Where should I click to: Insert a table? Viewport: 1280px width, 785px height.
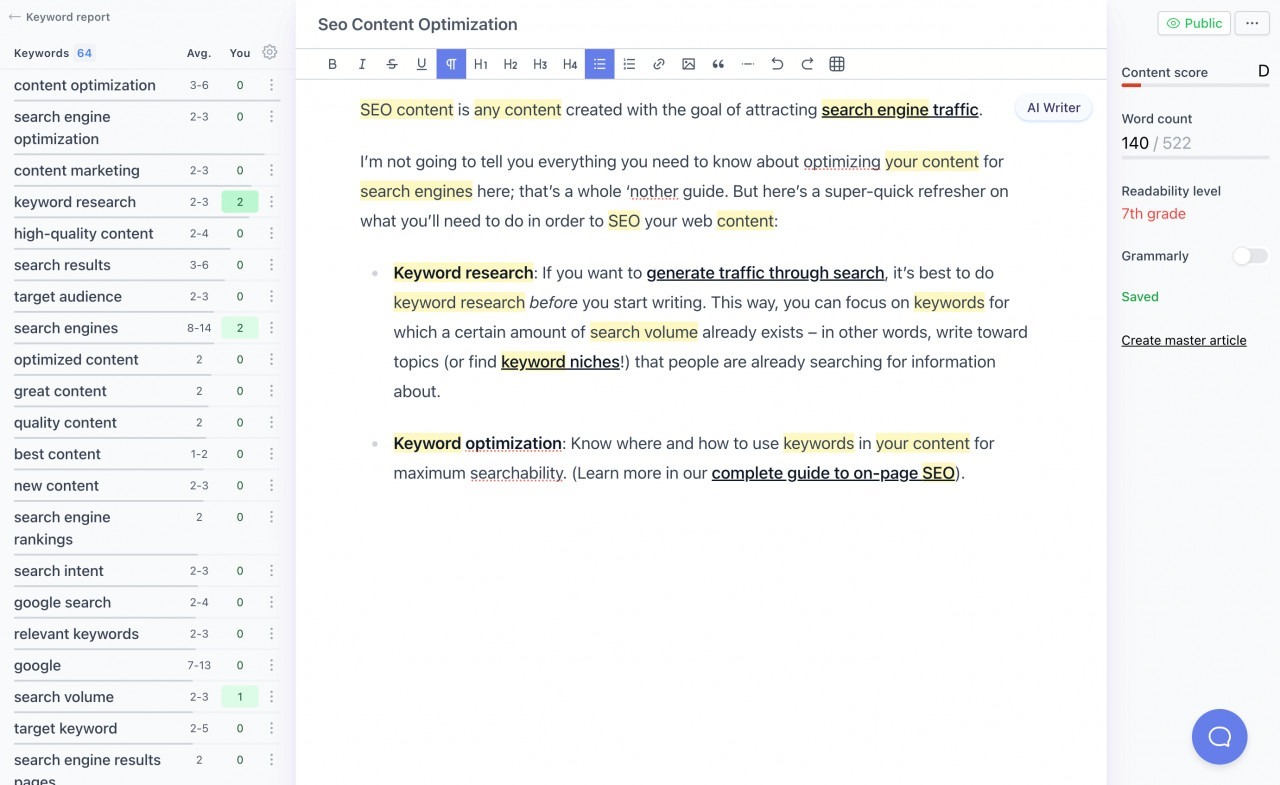pyautogui.click(x=837, y=64)
